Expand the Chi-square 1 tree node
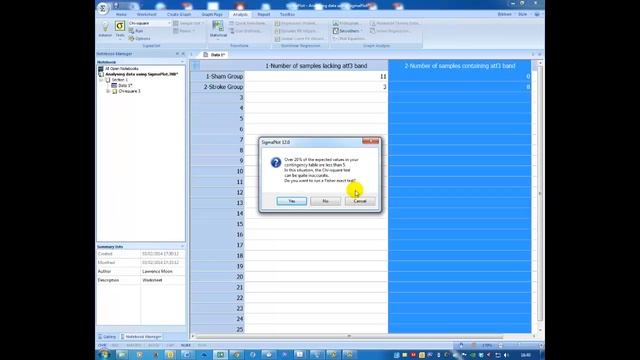The width and height of the screenshot is (640, 360). 108,91
